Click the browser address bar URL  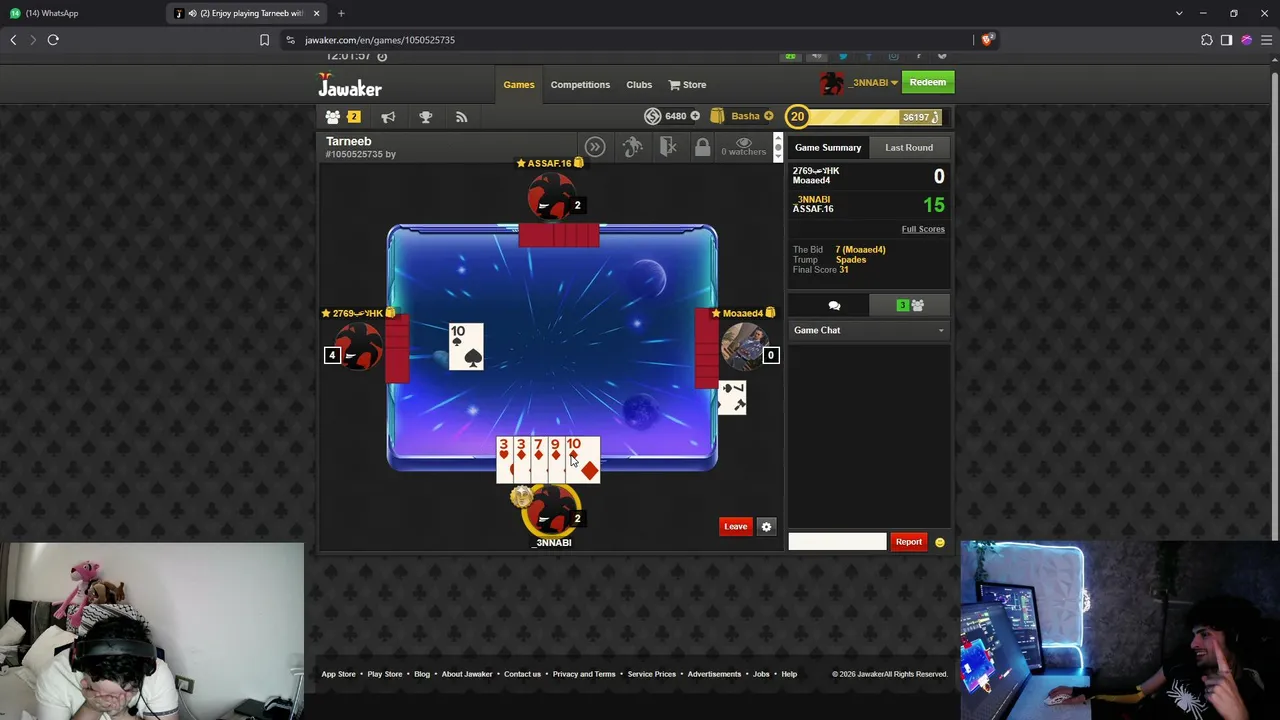(380, 40)
